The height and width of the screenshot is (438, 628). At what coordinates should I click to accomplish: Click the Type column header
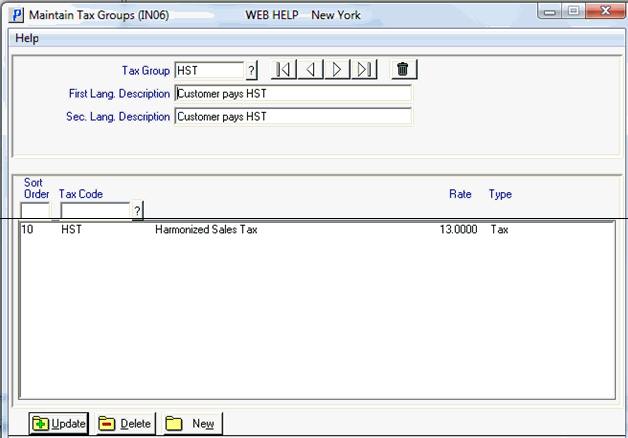(x=500, y=195)
